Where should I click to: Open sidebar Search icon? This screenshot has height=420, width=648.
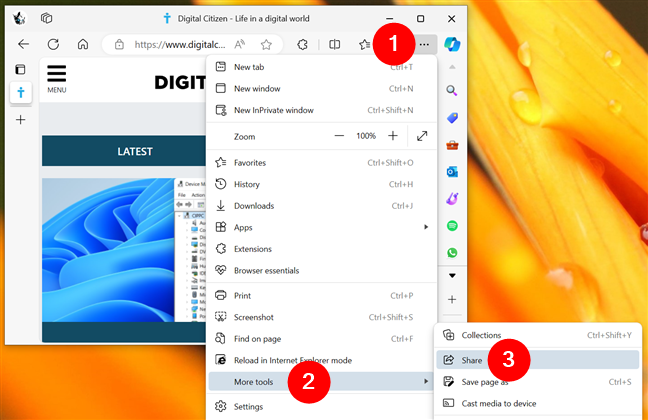[452, 91]
